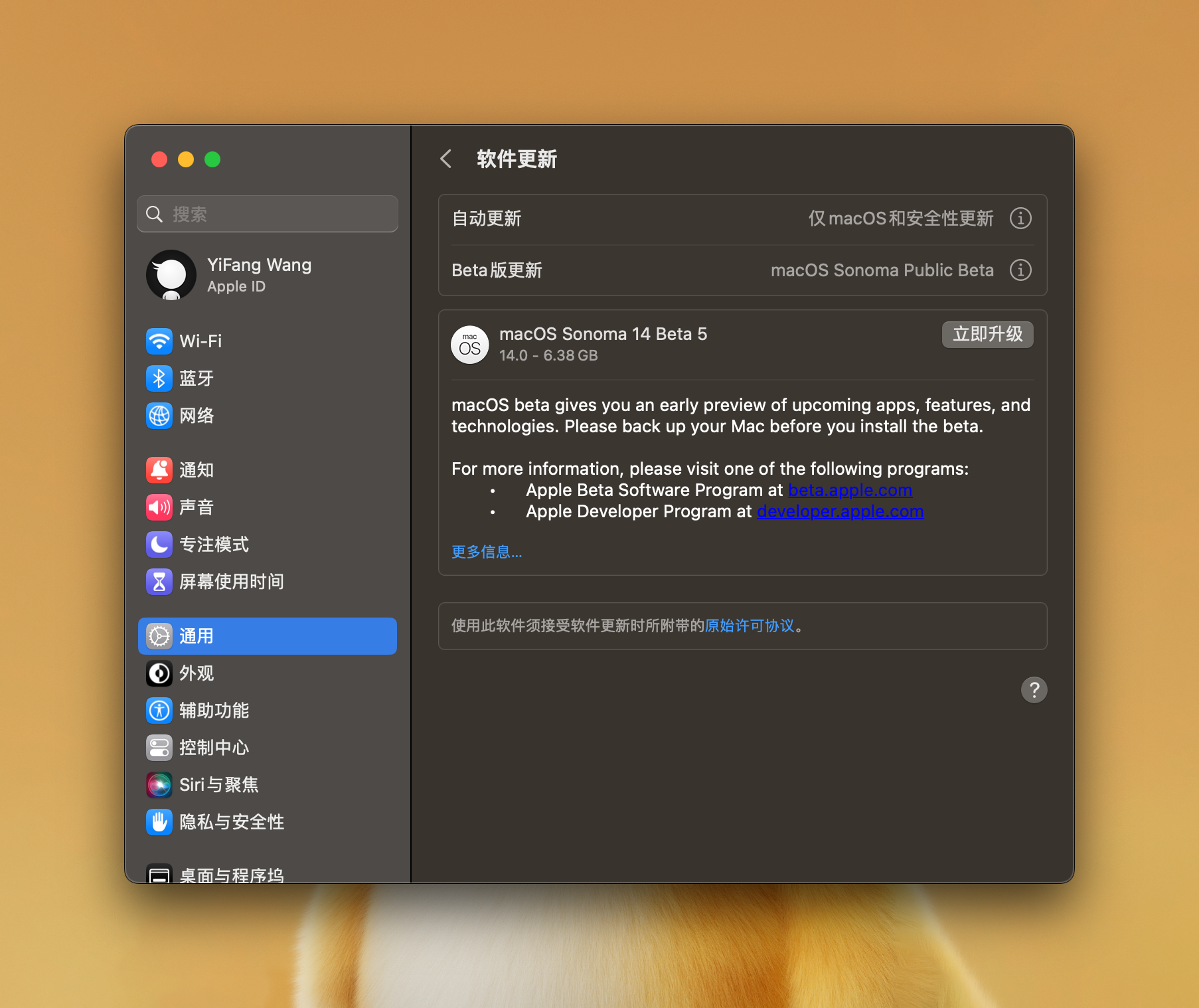The height and width of the screenshot is (1008, 1199).
Task: Click the search magnifier icon
Action: (x=155, y=214)
